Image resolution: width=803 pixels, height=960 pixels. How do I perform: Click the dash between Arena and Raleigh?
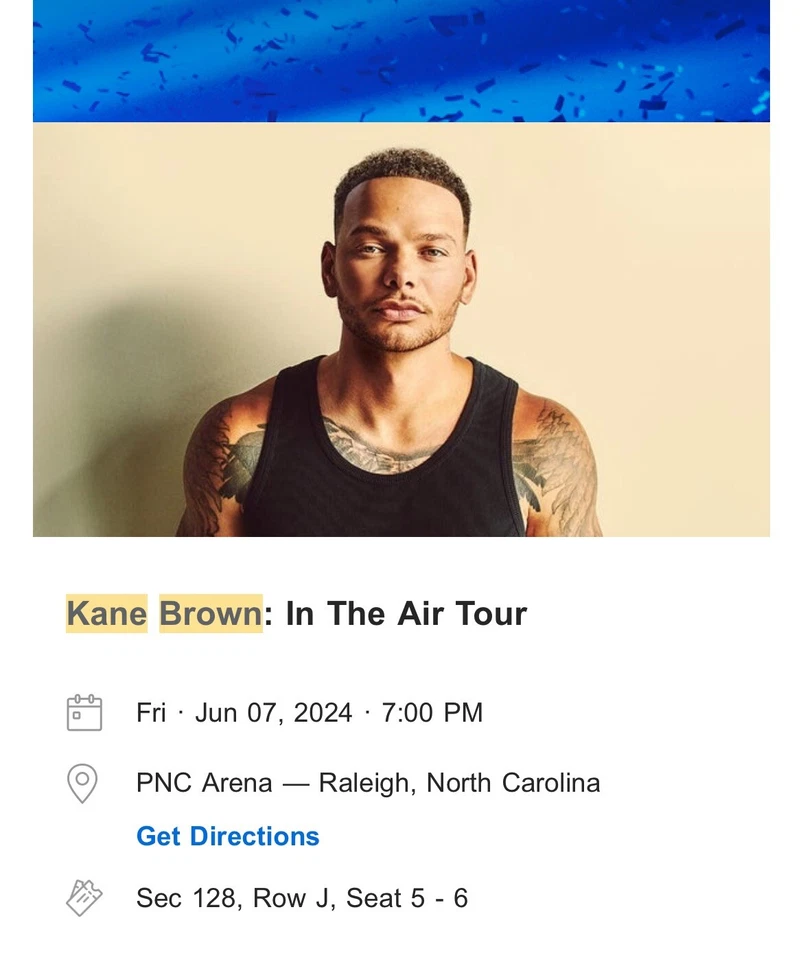pyautogui.click(x=303, y=783)
